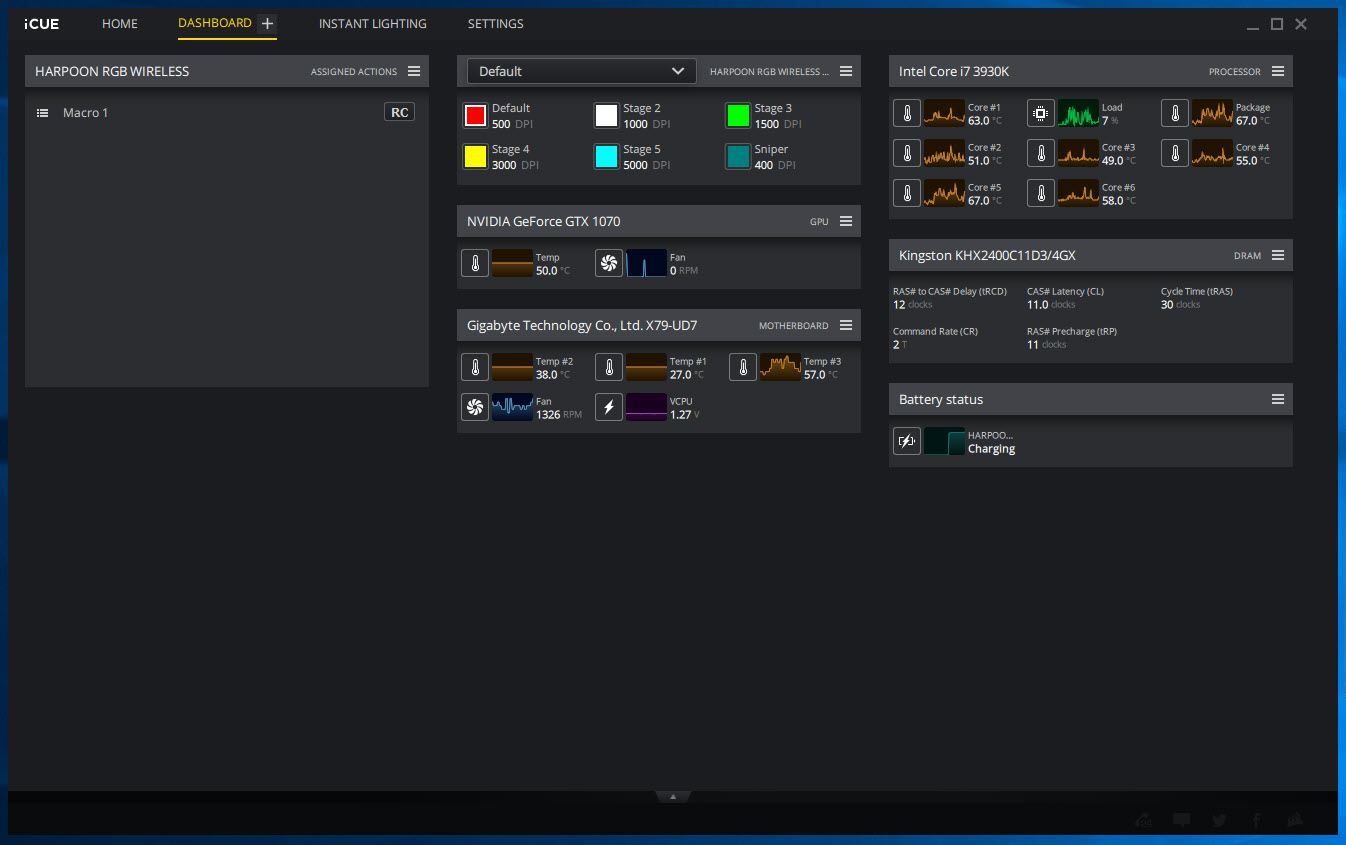This screenshot has width=1346, height=845.
Task: Click the CPU Load chip icon
Action: click(x=1041, y=113)
